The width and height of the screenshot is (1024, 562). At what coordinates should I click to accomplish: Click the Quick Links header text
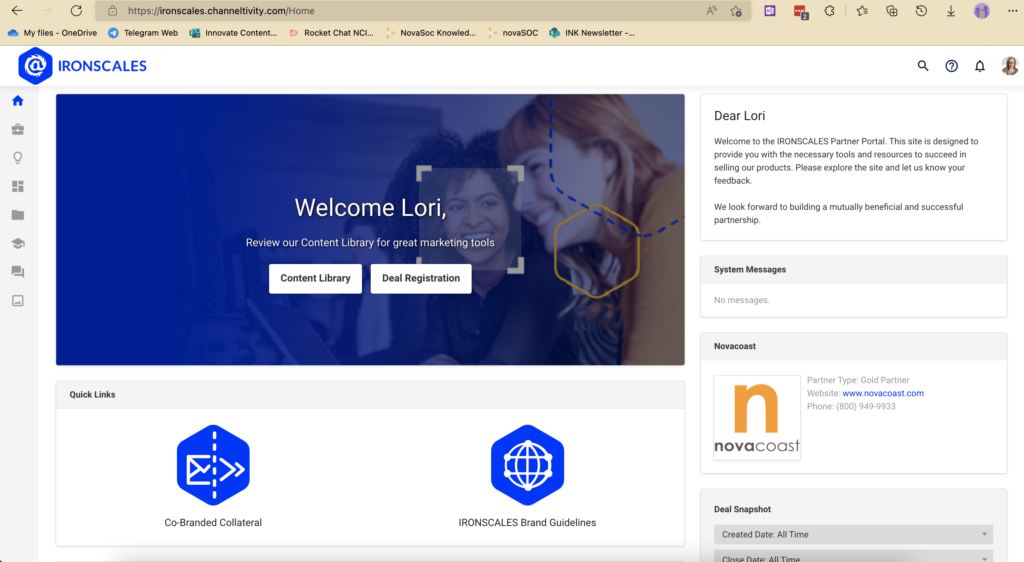92,394
